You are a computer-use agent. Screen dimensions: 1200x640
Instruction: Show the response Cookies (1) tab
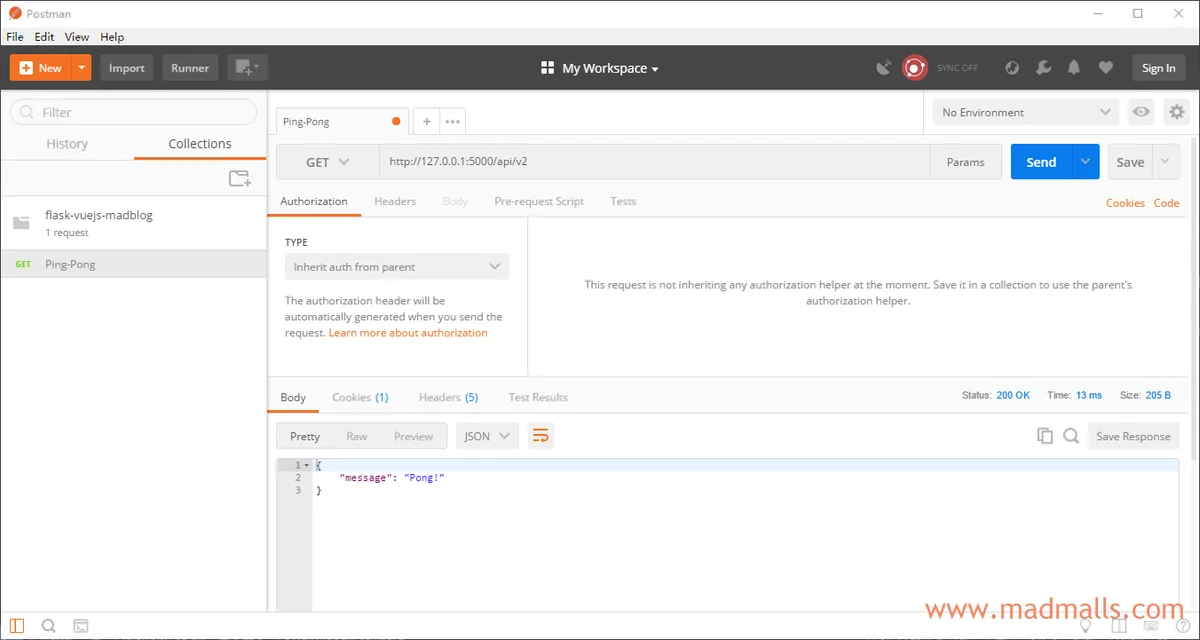tap(360, 397)
